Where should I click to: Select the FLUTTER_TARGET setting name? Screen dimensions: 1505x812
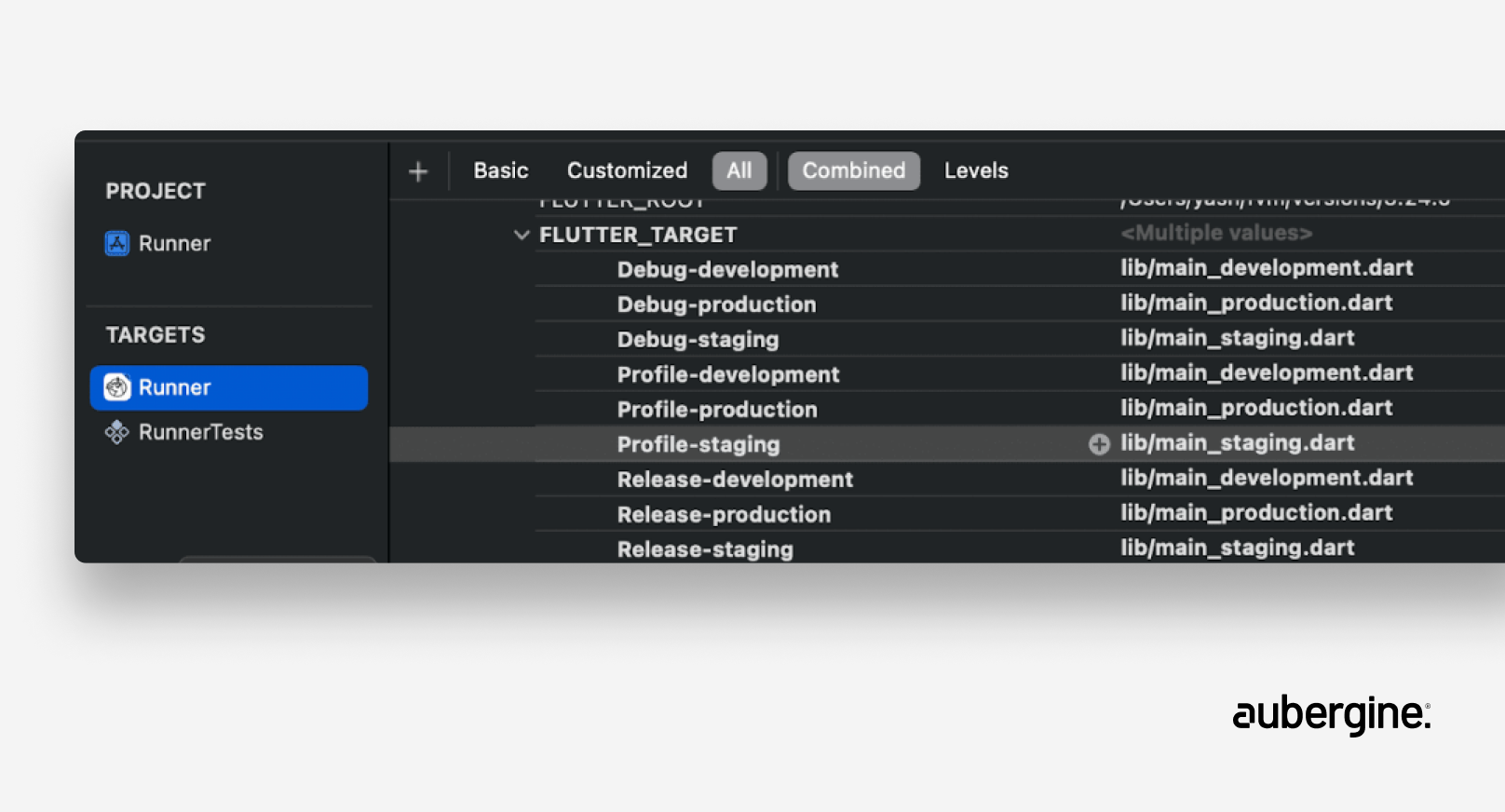pyautogui.click(x=638, y=235)
